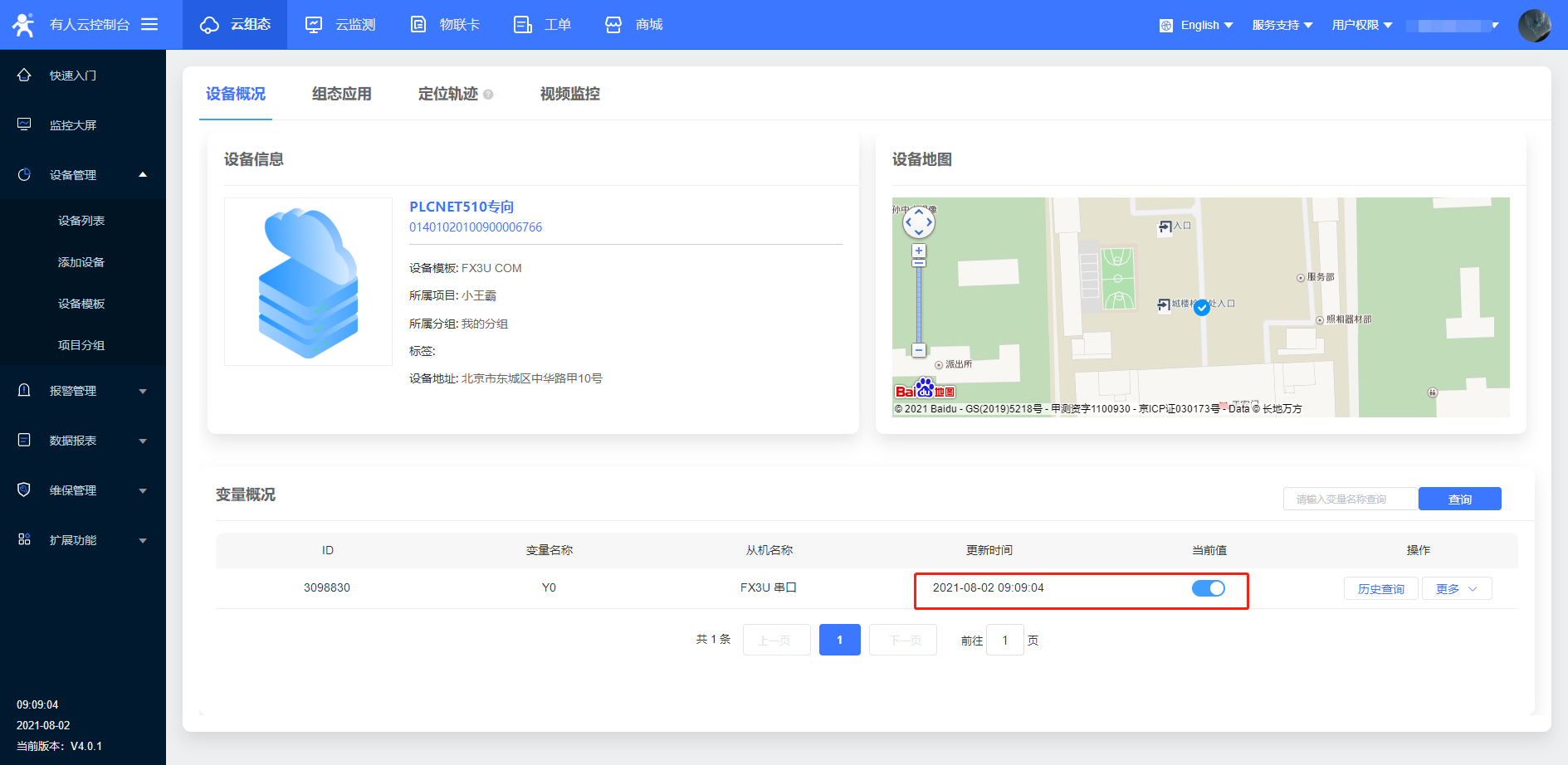The width and height of the screenshot is (1568, 765).
Task: Expand the 报警管理 sidebar section
Action: [83, 391]
